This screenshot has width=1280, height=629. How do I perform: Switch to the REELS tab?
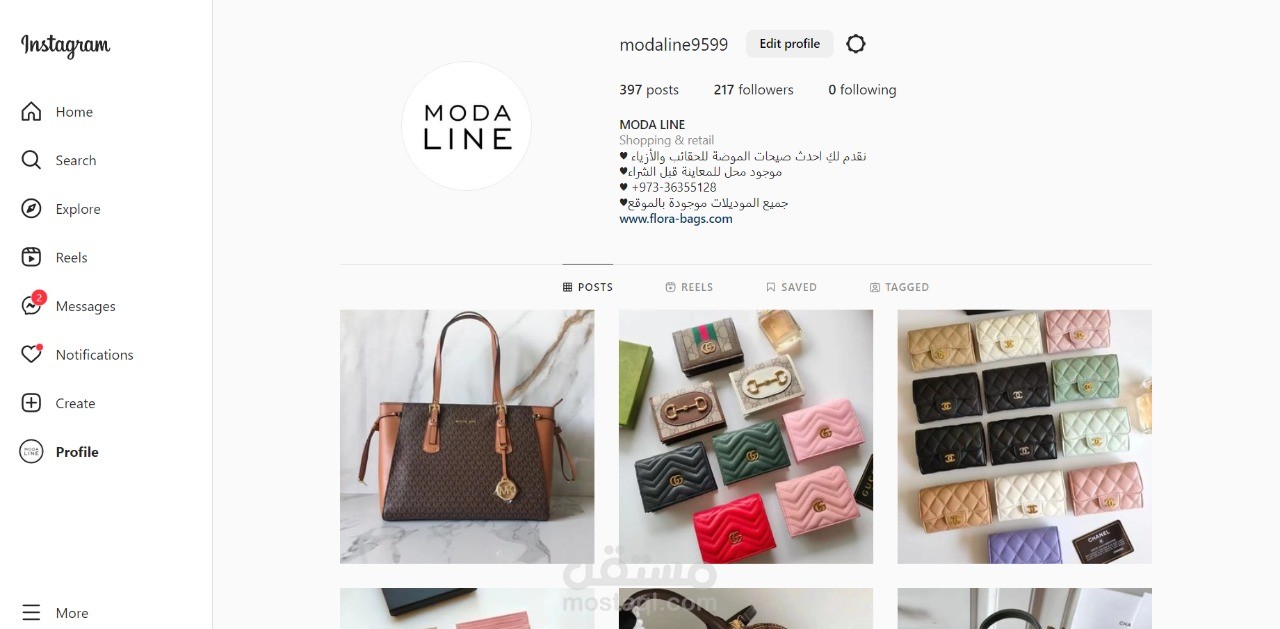coord(689,287)
